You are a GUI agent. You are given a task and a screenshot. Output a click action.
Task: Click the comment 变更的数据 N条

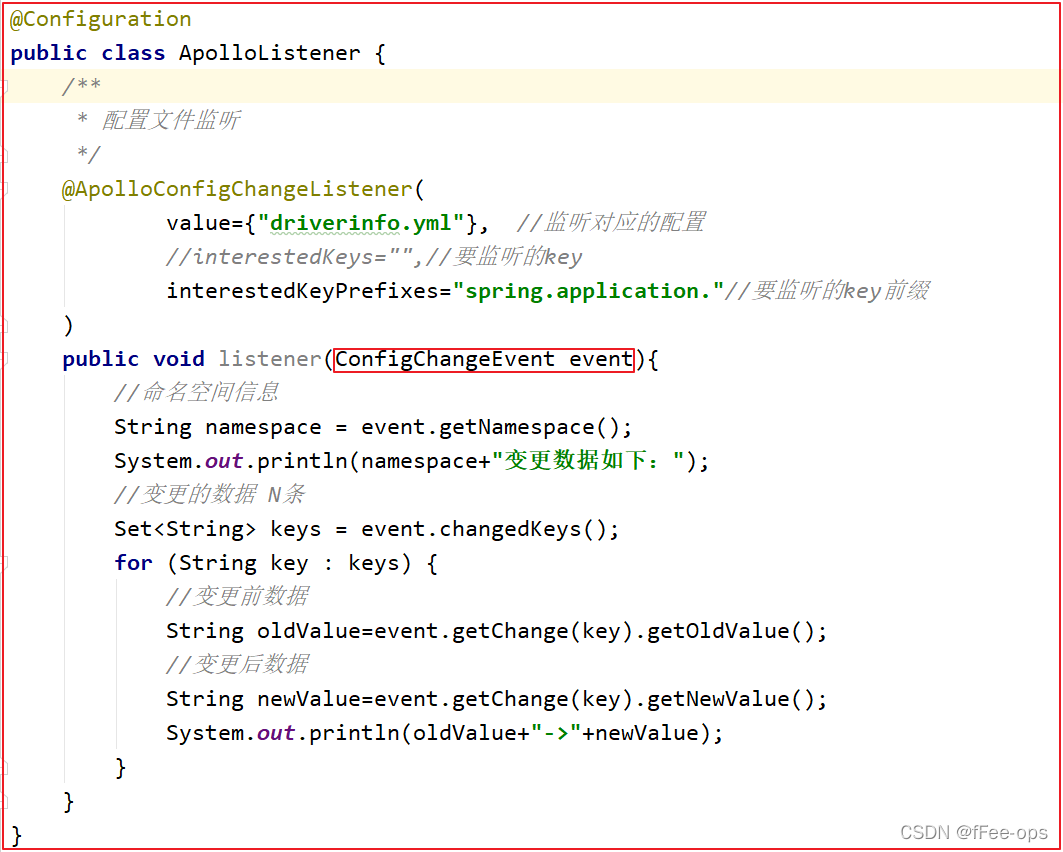209,494
